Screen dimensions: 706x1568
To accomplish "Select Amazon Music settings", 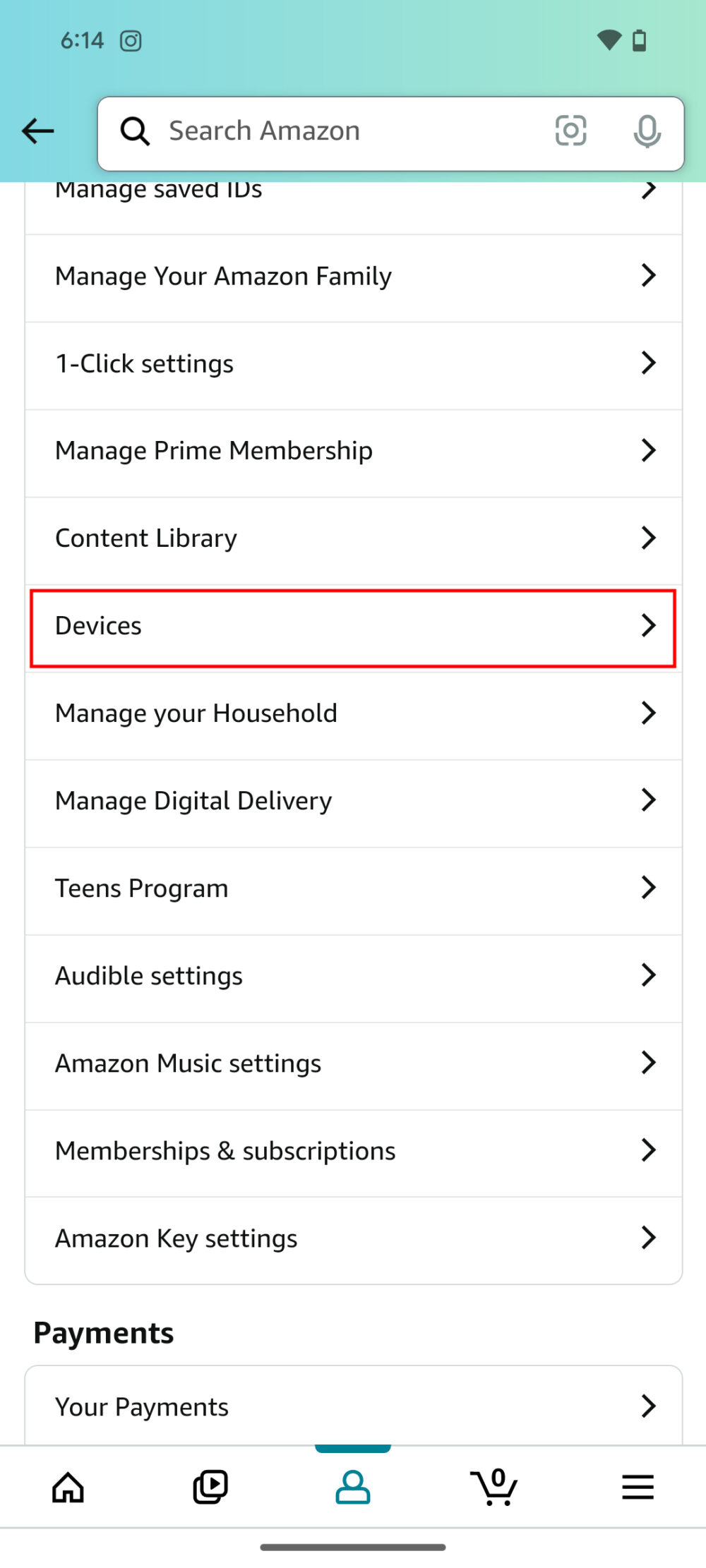I will point(353,1063).
